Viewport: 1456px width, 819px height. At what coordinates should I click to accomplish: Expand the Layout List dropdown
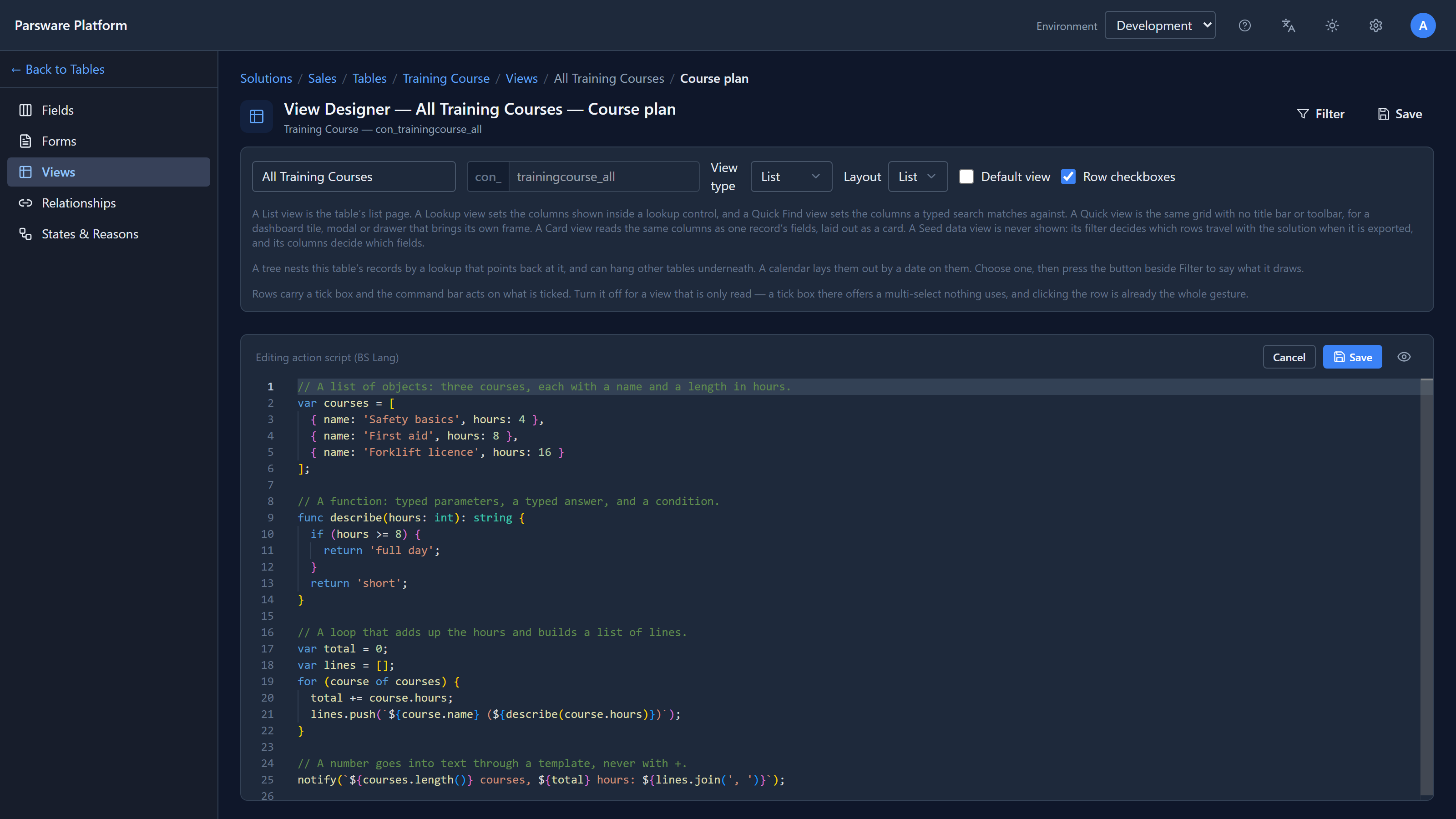coord(917,177)
